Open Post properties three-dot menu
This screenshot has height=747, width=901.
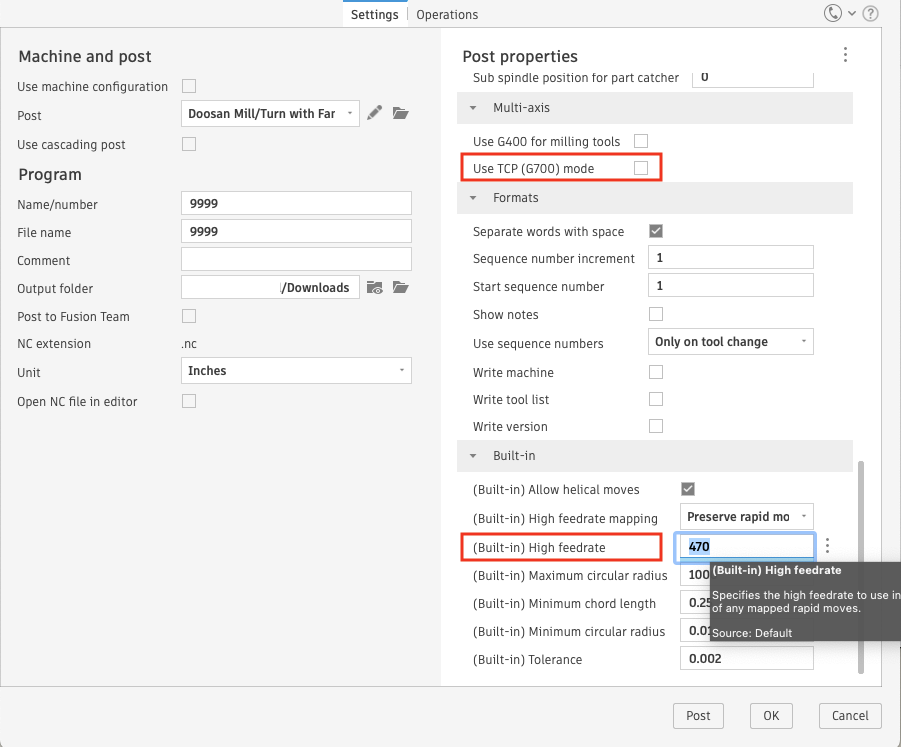(845, 55)
